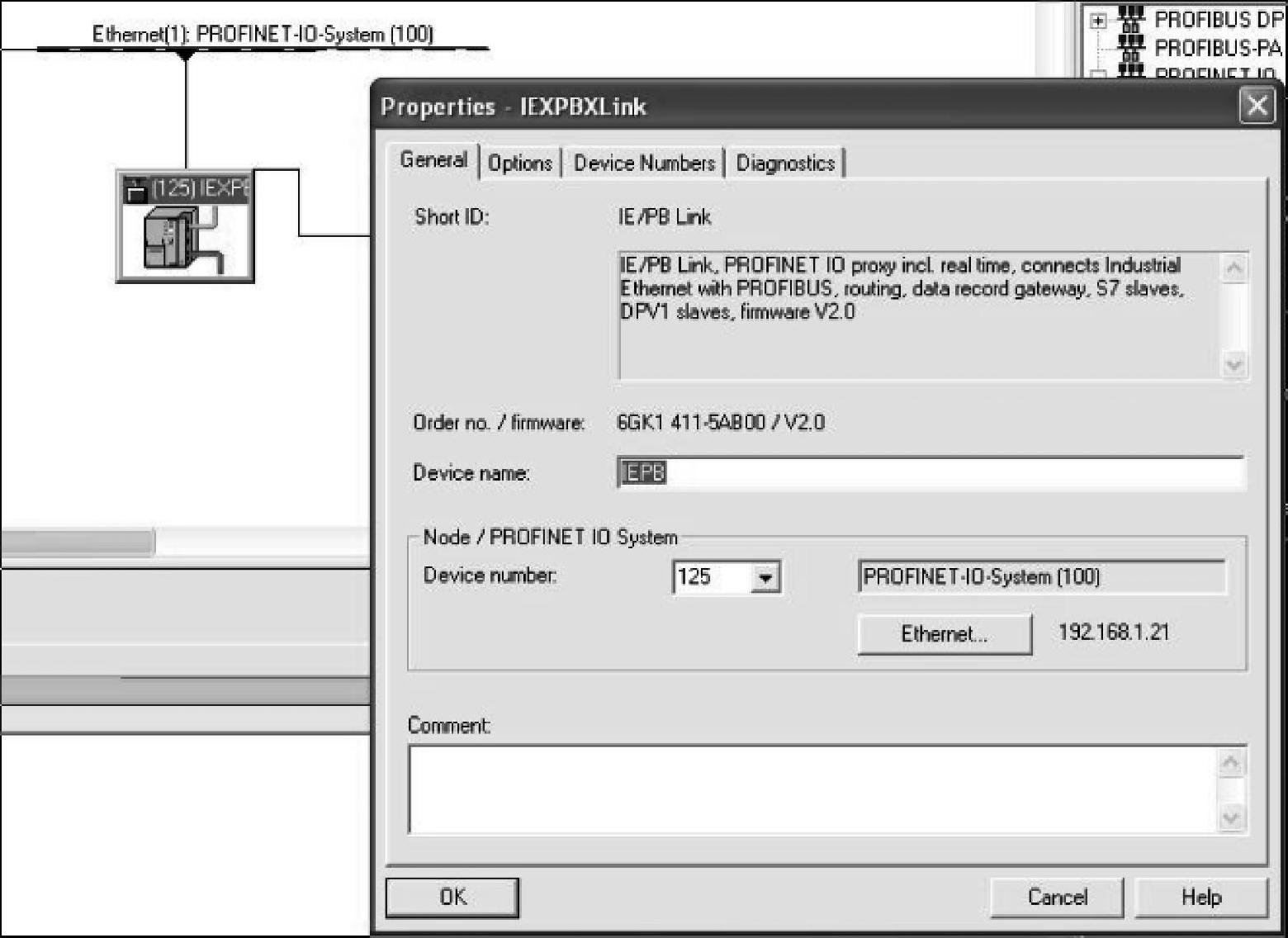Click the horizontal scrollbar thumb in the network view
Viewport: 1288px width, 938px height.
coord(78,542)
